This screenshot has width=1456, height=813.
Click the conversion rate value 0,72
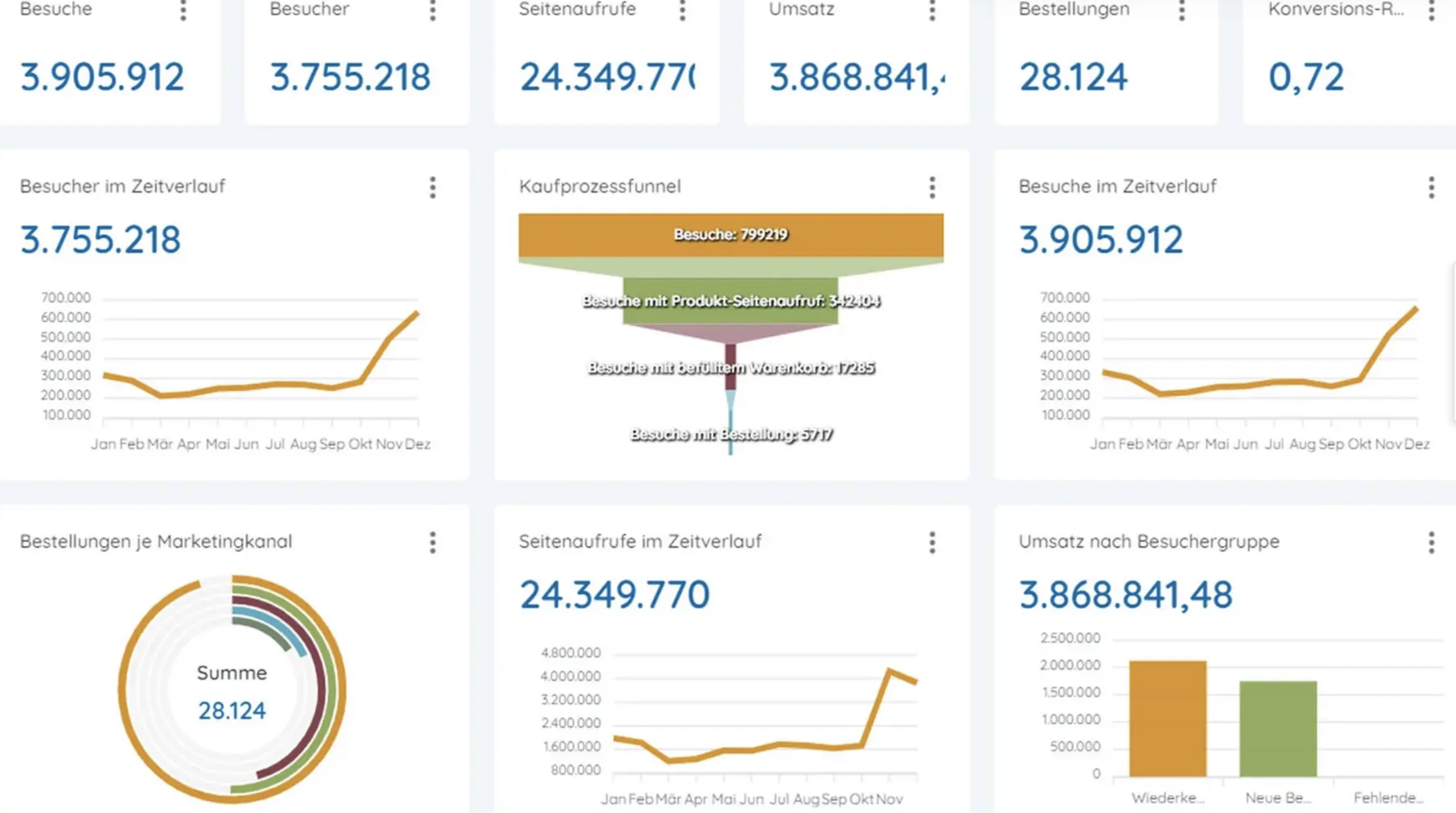pos(1306,77)
